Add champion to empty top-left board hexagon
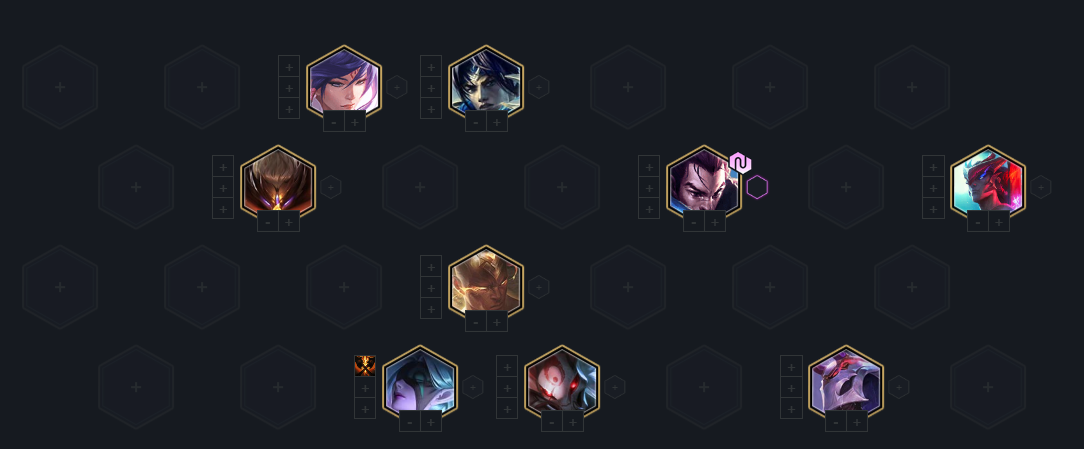The width and height of the screenshot is (1084, 449). click(60, 87)
